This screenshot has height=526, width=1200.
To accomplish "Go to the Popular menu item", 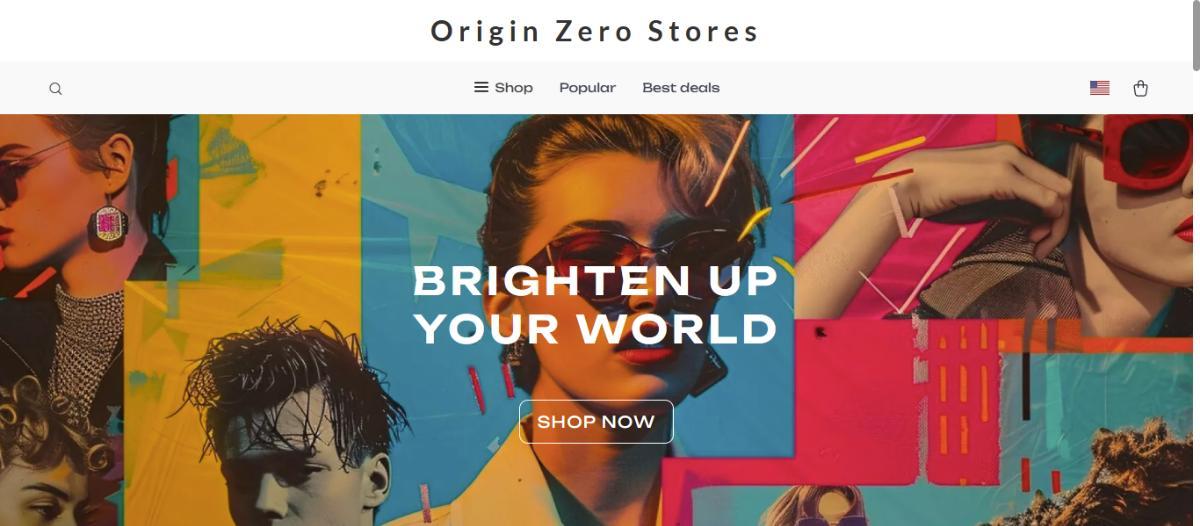I will point(588,87).
